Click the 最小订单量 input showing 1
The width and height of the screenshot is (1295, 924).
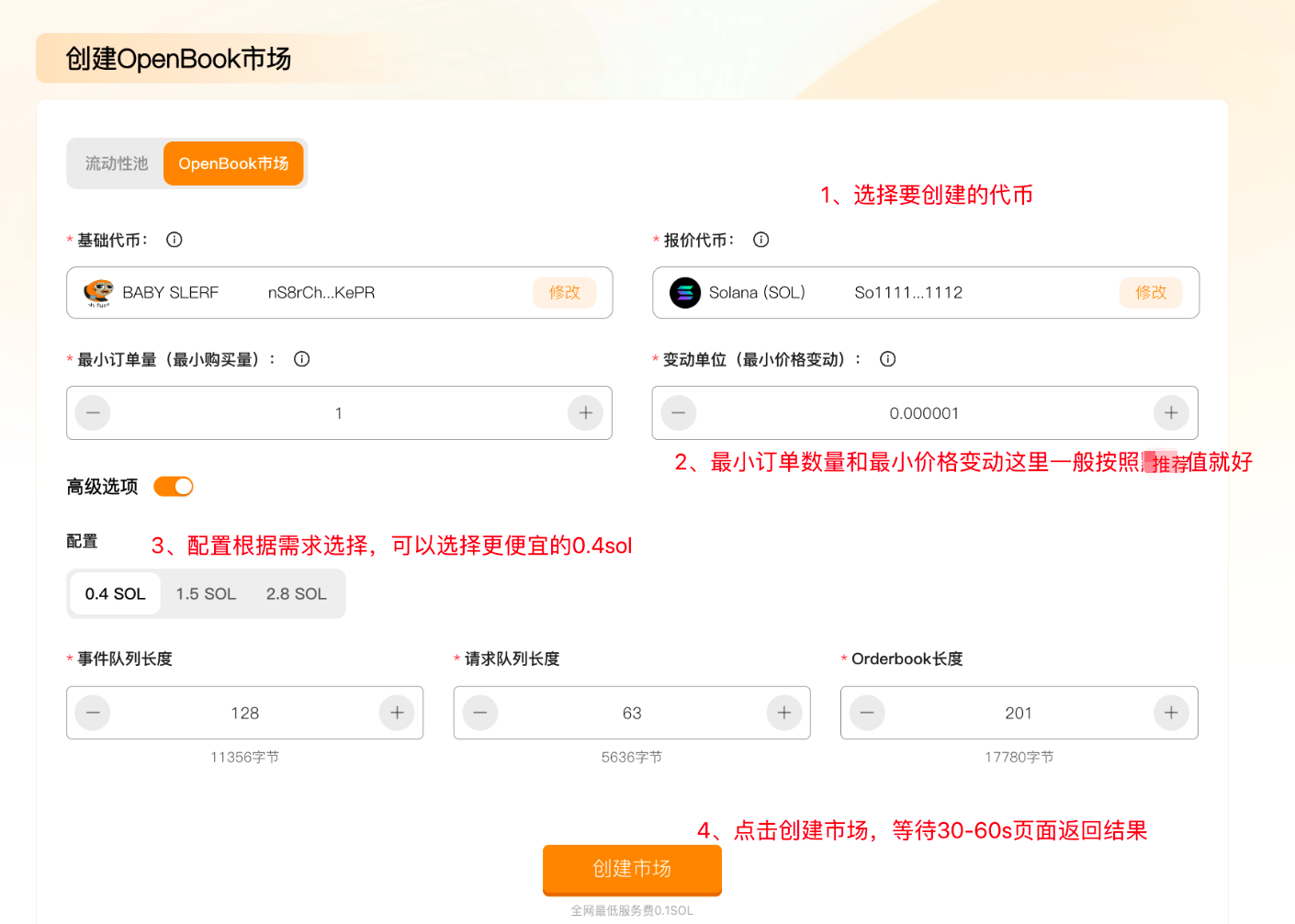pos(339,413)
